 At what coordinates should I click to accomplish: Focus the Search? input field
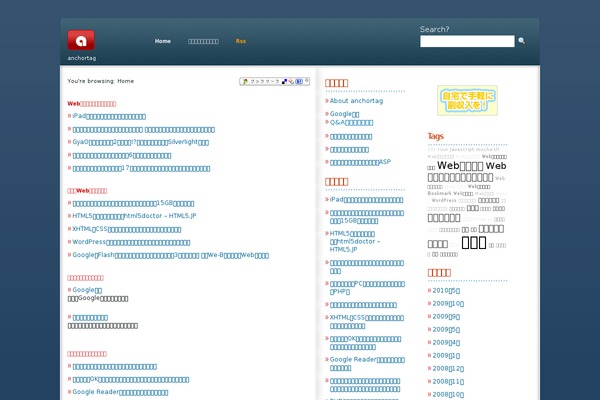tap(467, 41)
